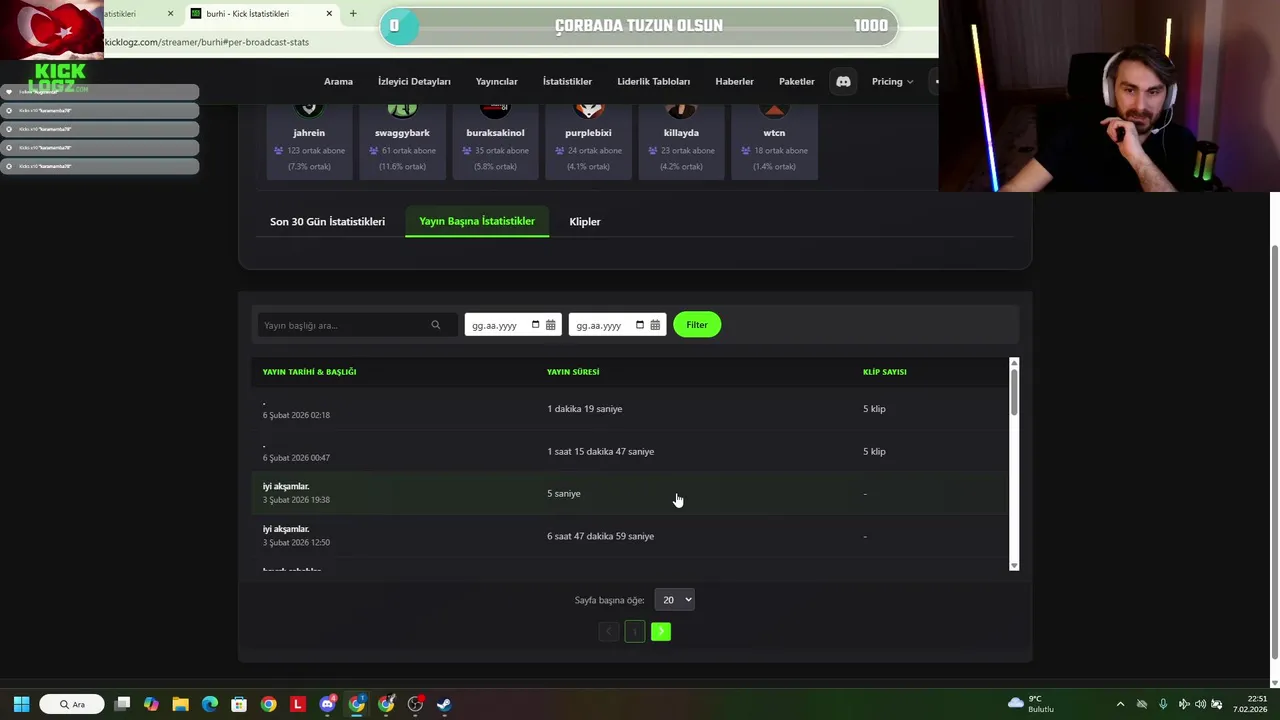This screenshot has width=1280, height=720.
Task: Select the row dated 6 Şubat 2026 02:18
Action: [630, 409]
